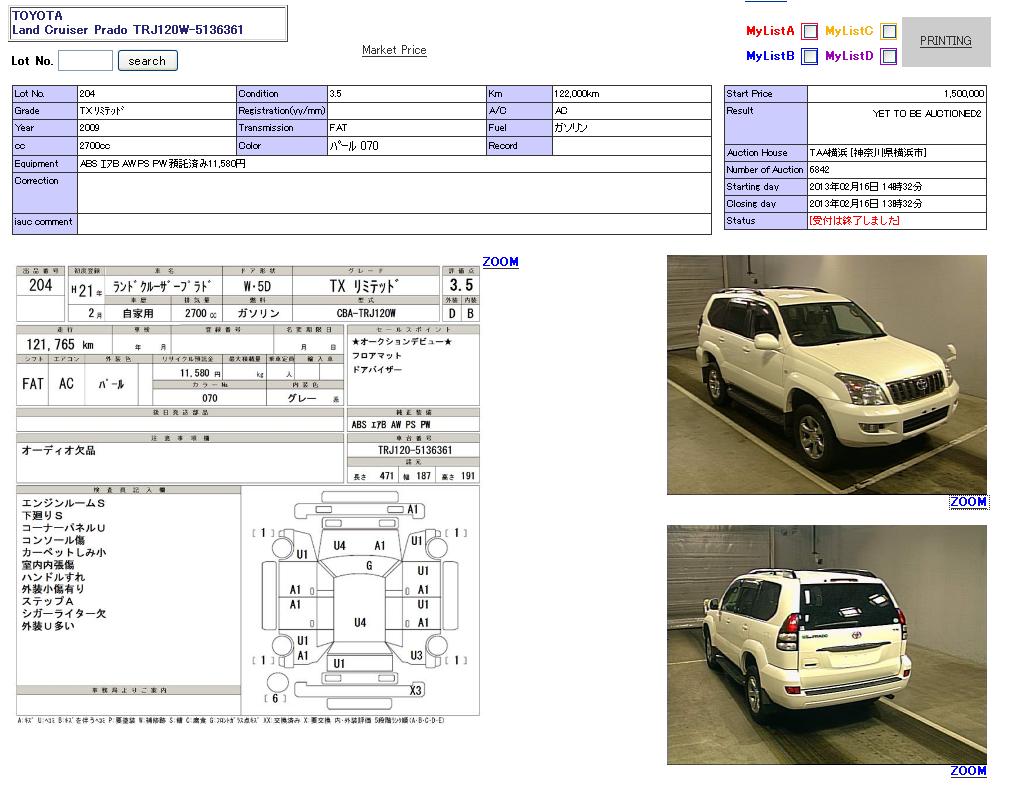Screen dimensions: 1013x787
Task: Click ZOOM link above the auction sheet
Action: 500,262
